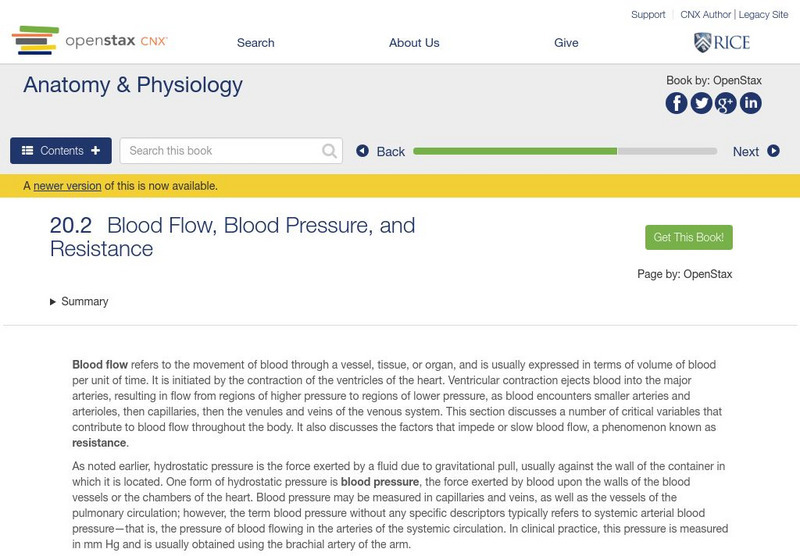
Task: Toggle the Contents panel
Action: 61,151
